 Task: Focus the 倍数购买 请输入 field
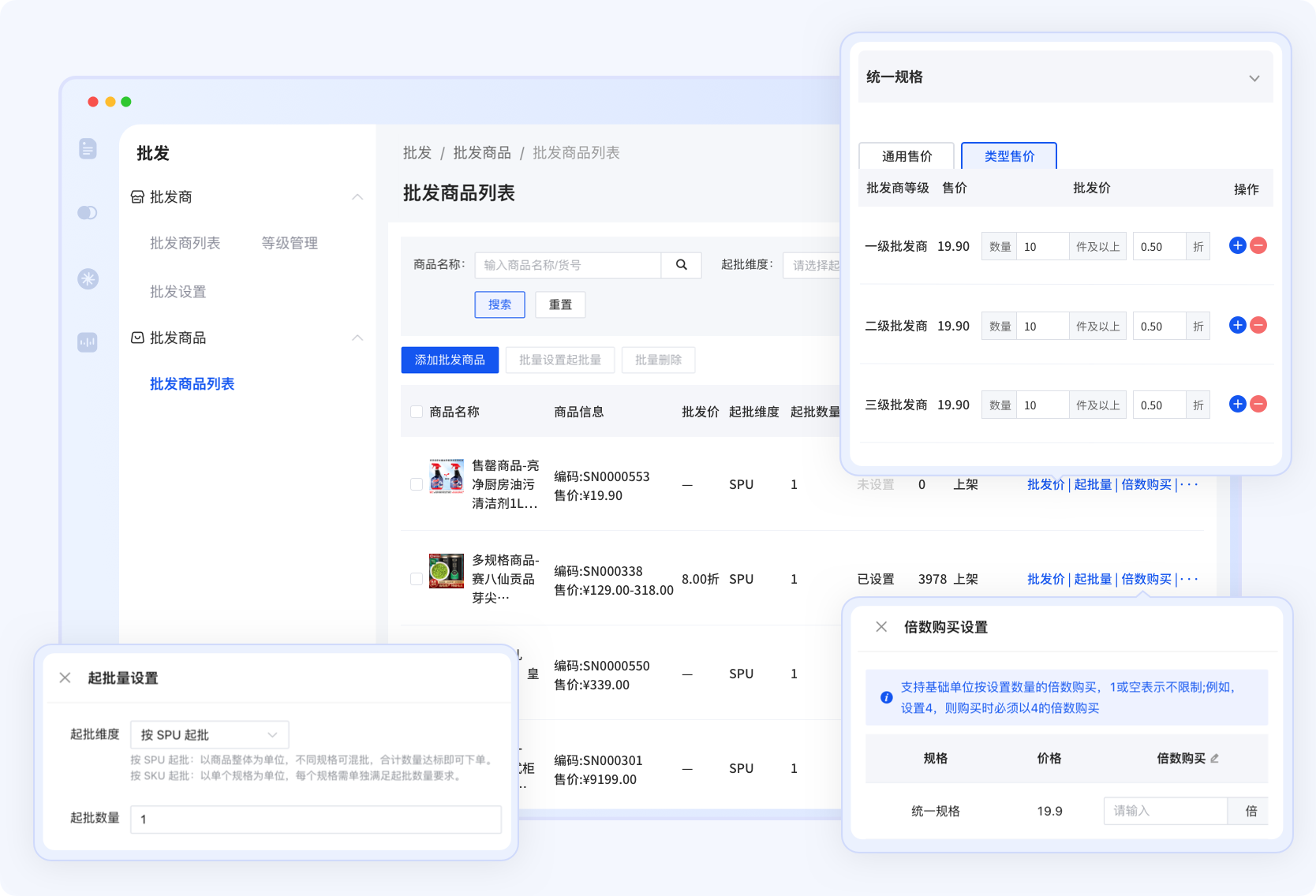(1165, 811)
